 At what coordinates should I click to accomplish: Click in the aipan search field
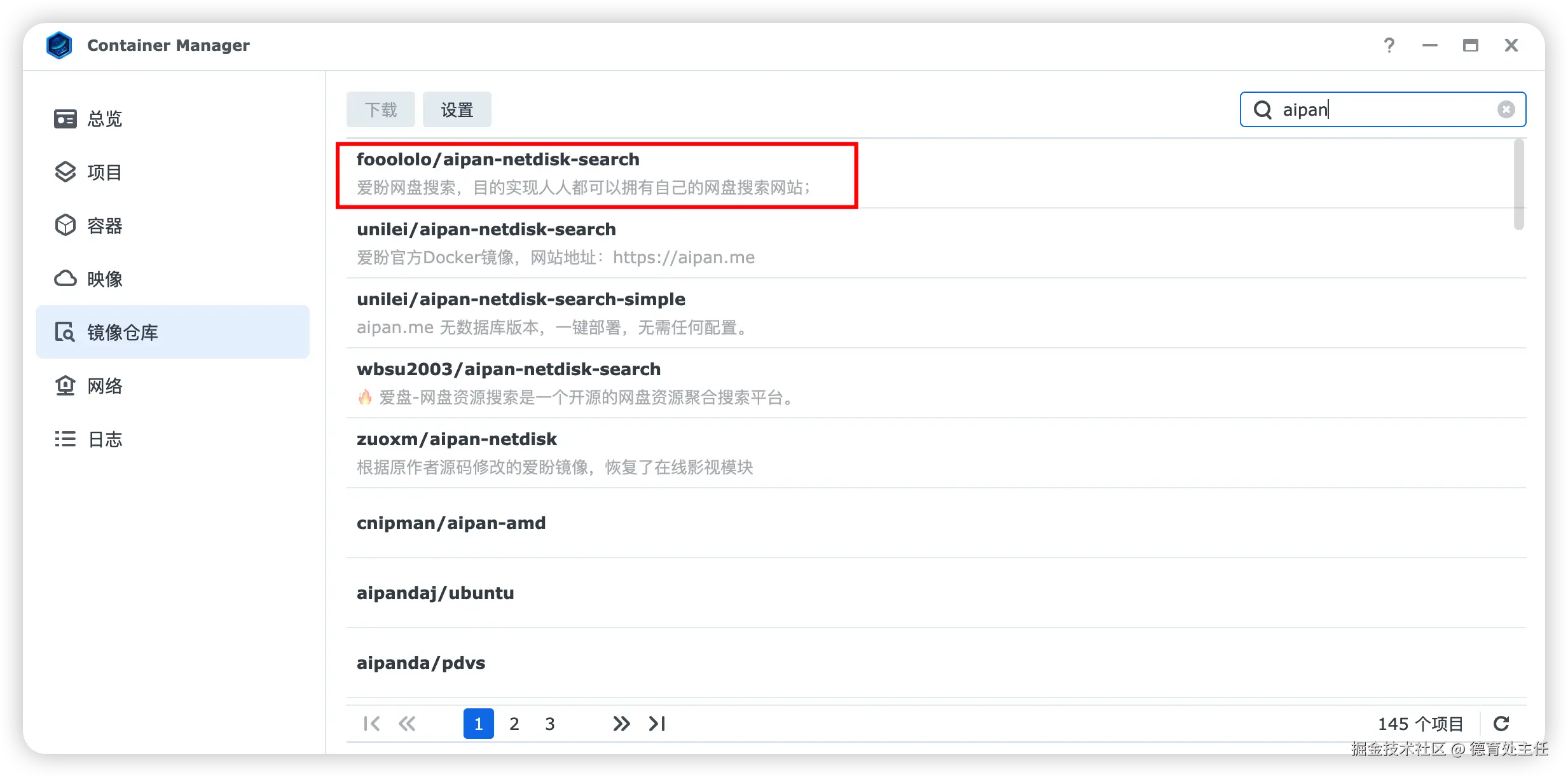[1386, 110]
